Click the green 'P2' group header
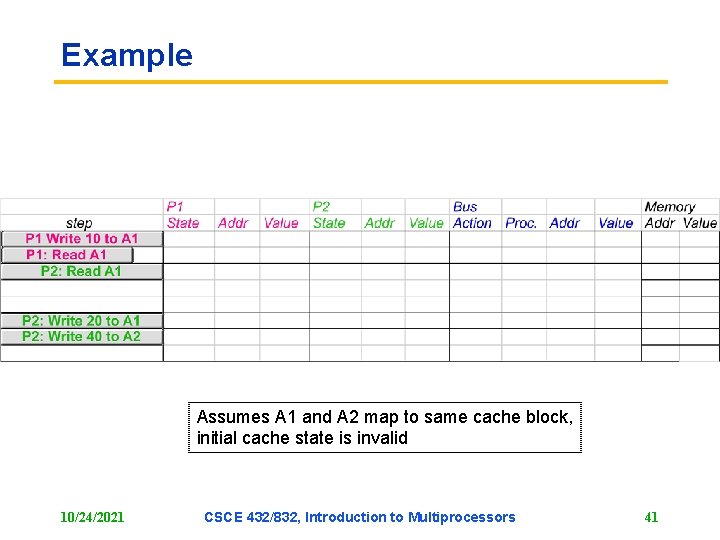Viewport: 720px width, 540px height. coord(321,207)
